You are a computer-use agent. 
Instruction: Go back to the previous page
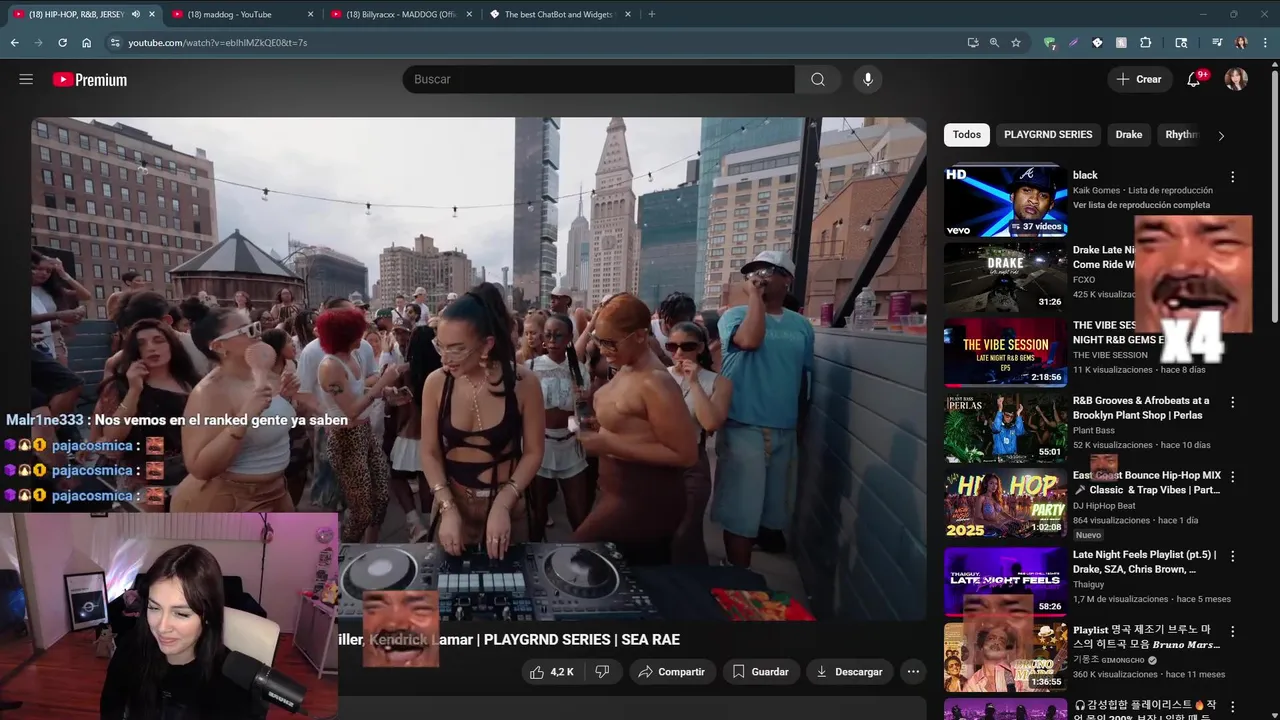pos(14,43)
